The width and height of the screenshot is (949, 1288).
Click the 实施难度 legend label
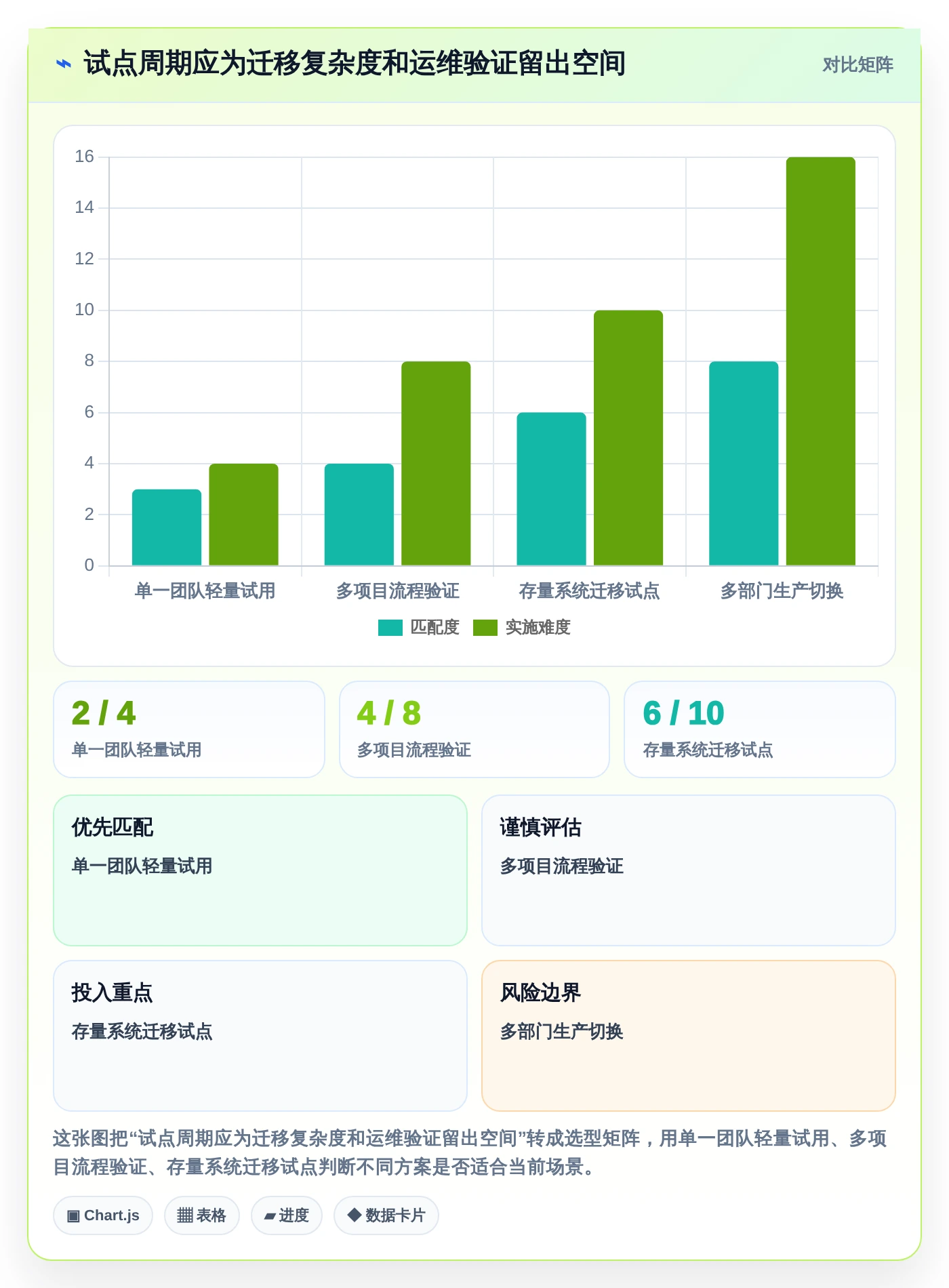pos(538,628)
